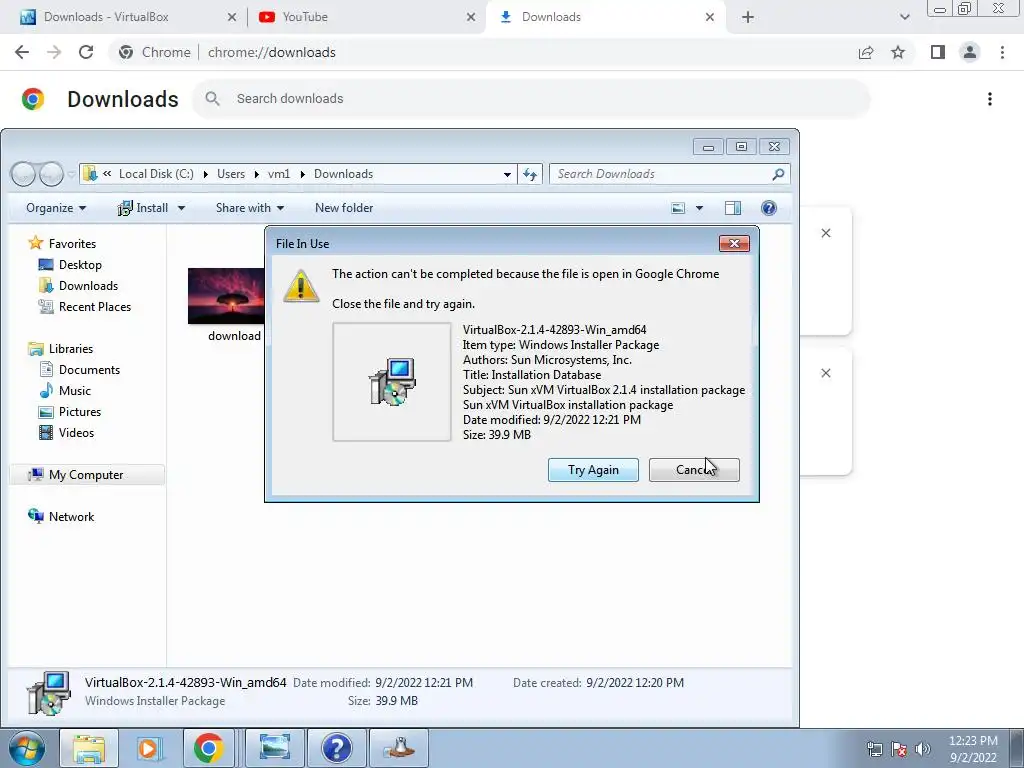
Task: Open Recent Places in navigation pane
Action: 95,306
